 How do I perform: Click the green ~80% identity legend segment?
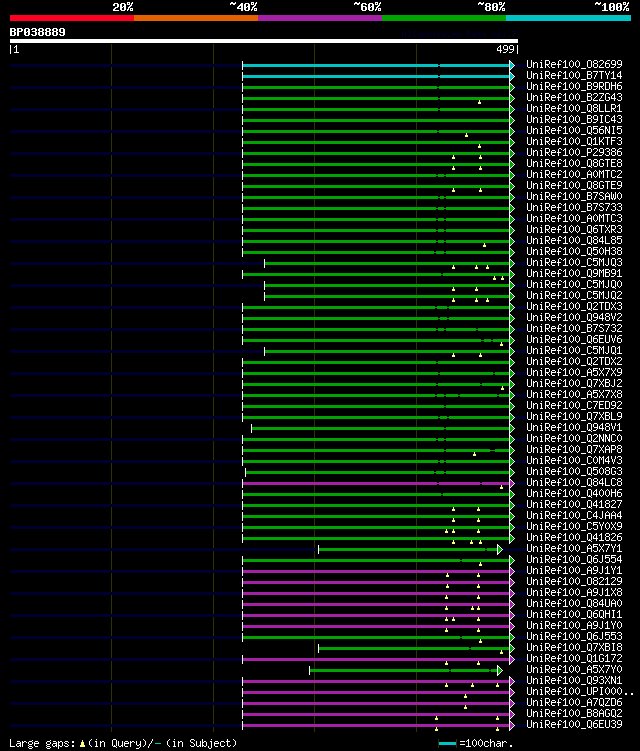[x=444, y=18]
